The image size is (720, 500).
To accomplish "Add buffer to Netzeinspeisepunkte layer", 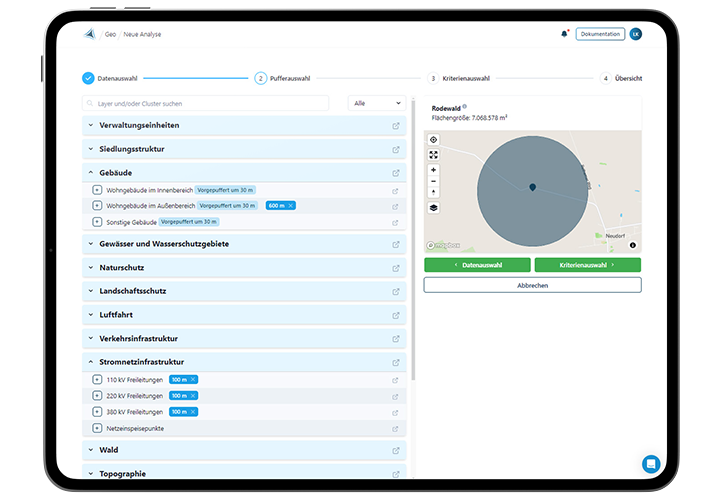I will (x=97, y=428).
